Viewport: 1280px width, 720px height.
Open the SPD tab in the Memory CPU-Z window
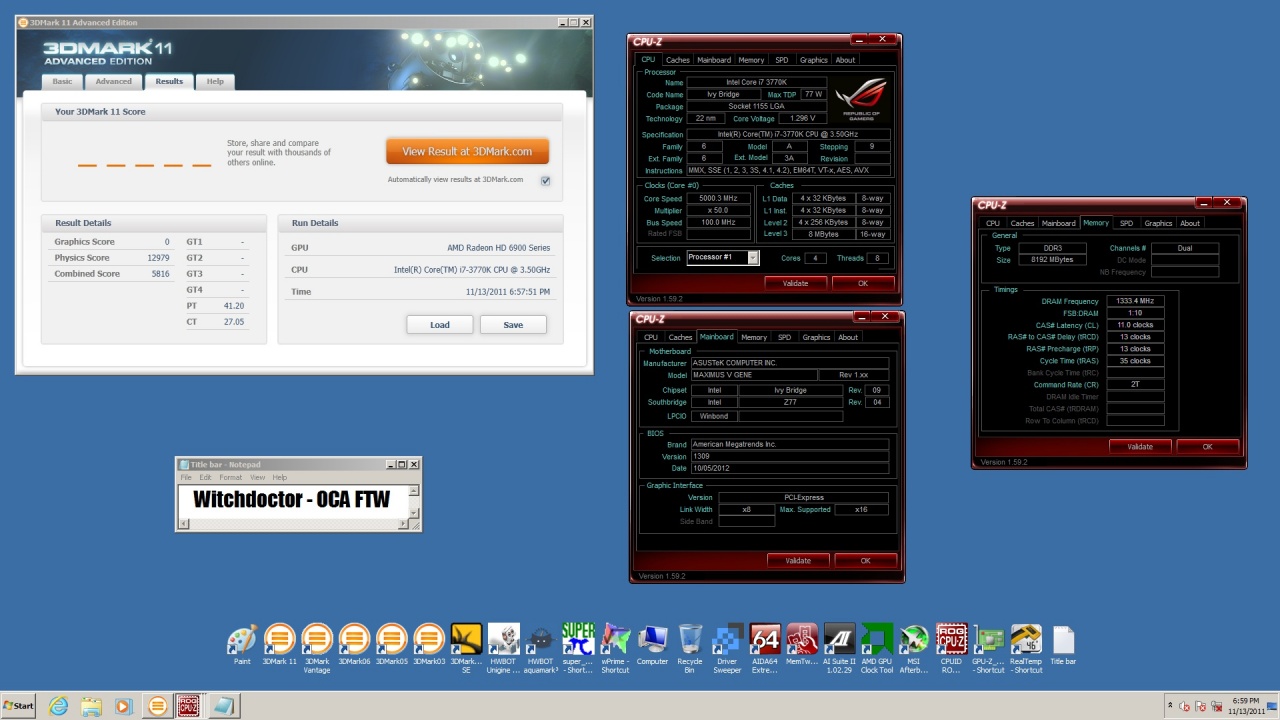pos(1126,223)
